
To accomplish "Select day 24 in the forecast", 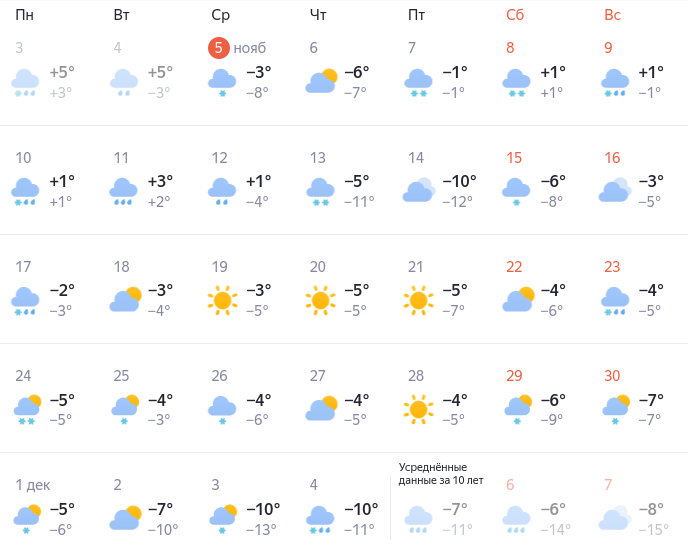I will tap(23, 375).
